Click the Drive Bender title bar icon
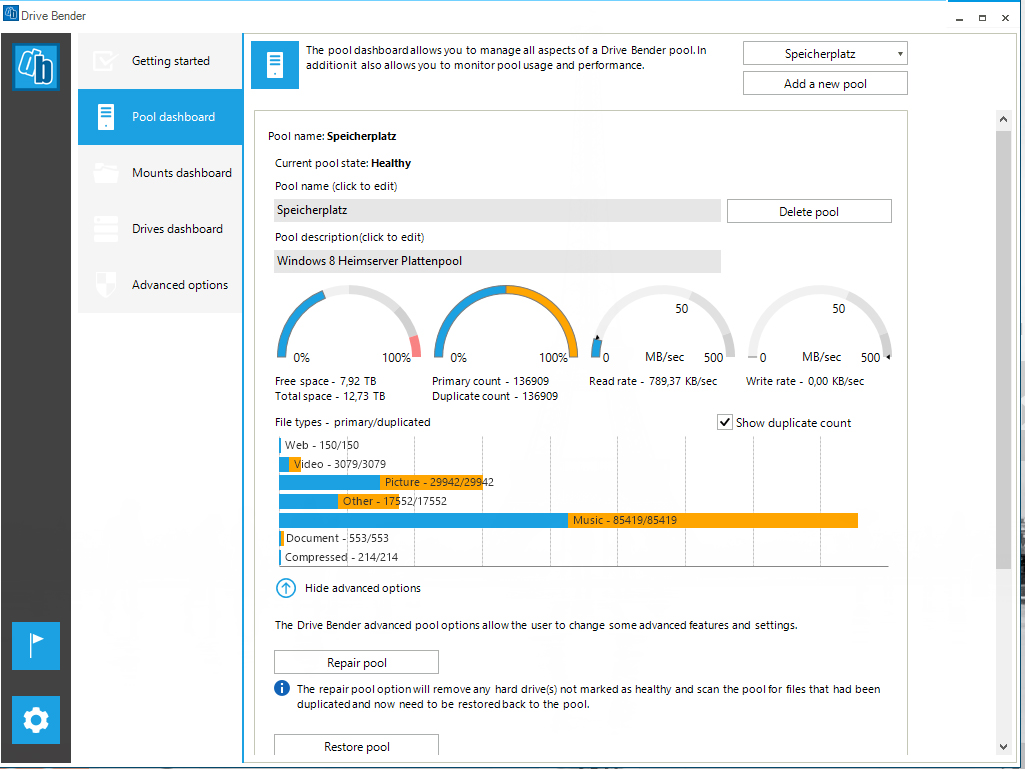The width and height of the screenshot is (1025, 769). coord(10,14)
